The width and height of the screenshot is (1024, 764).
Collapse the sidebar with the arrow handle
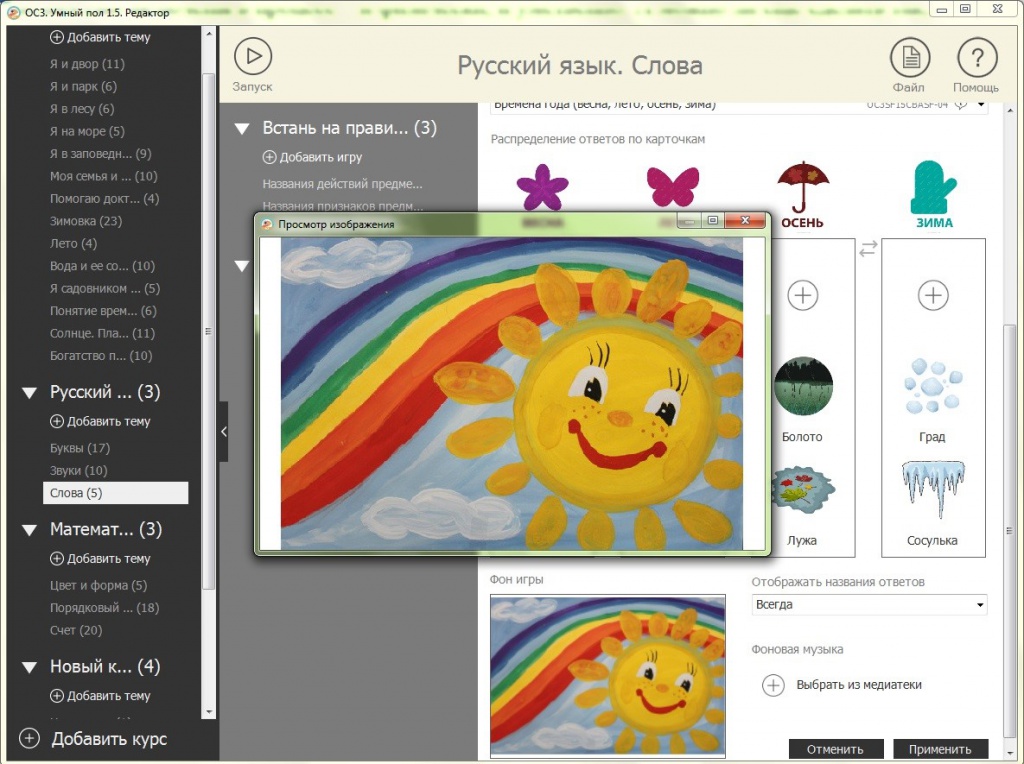[x=223, y=432]
